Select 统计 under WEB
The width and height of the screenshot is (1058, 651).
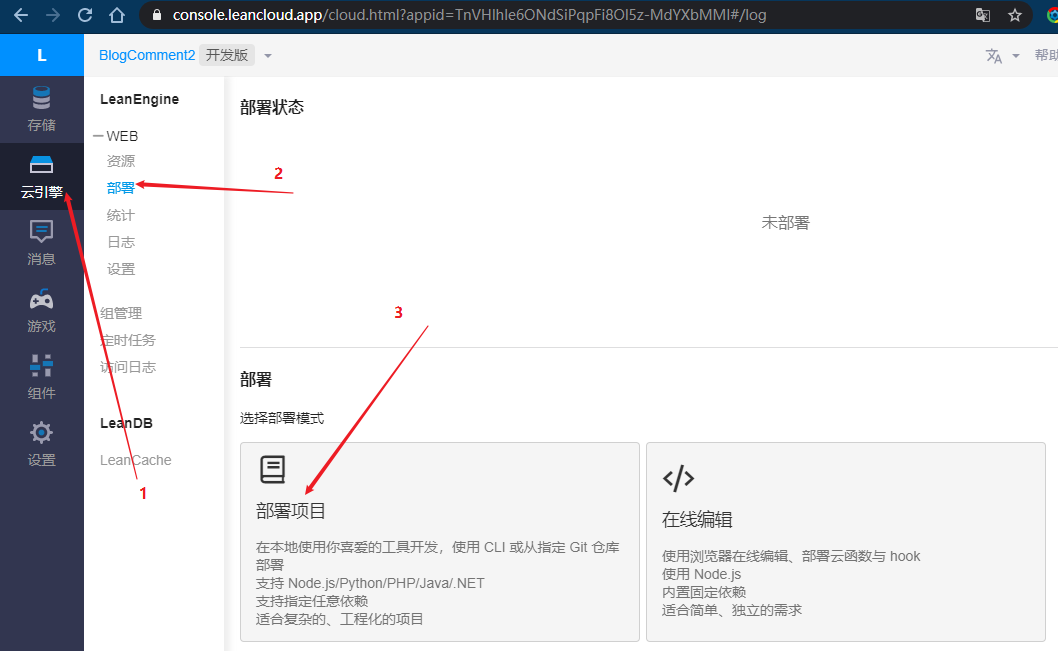(x=121, y=215)
